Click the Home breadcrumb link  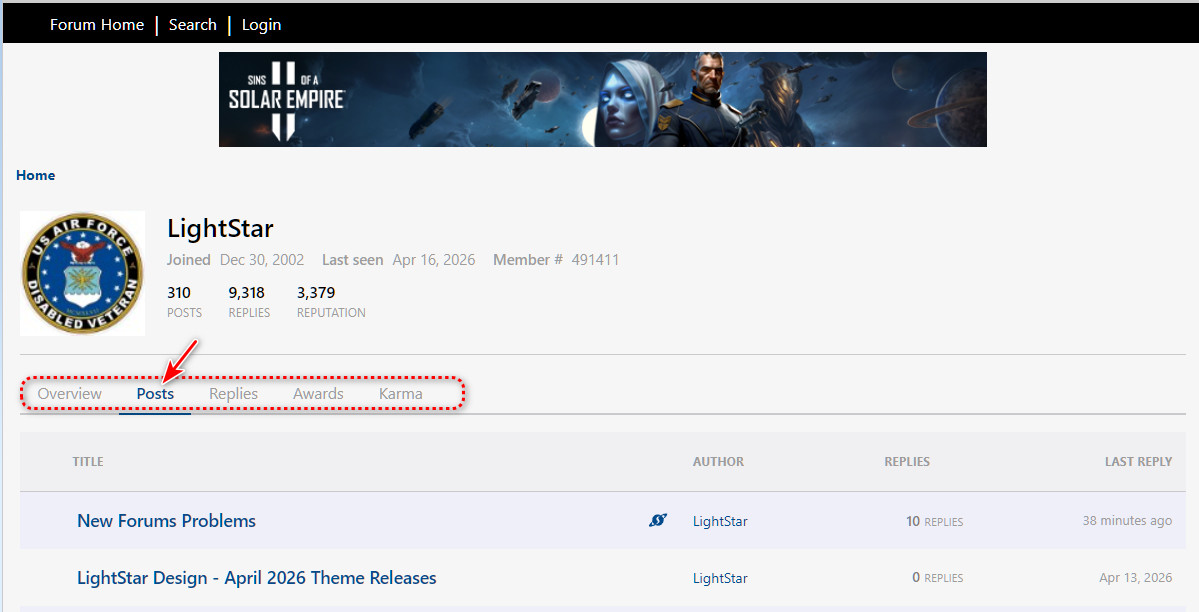click(x=35, y=175)
